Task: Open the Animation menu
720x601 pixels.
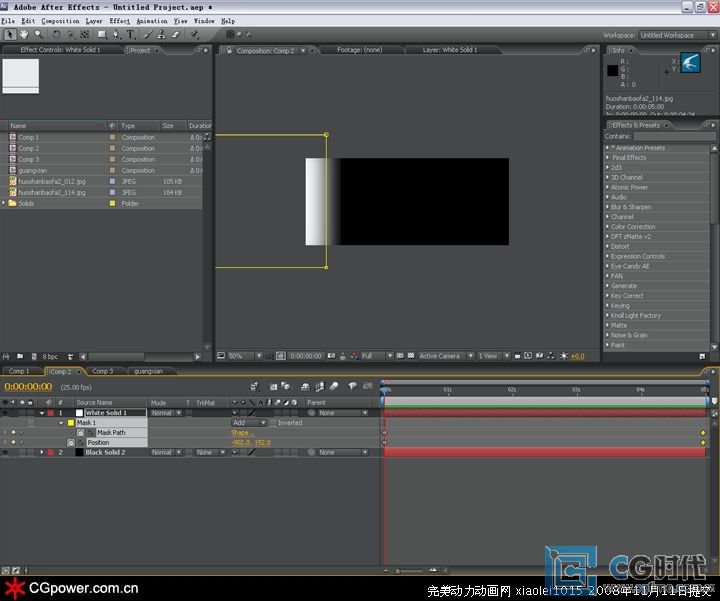Action: 152,21
